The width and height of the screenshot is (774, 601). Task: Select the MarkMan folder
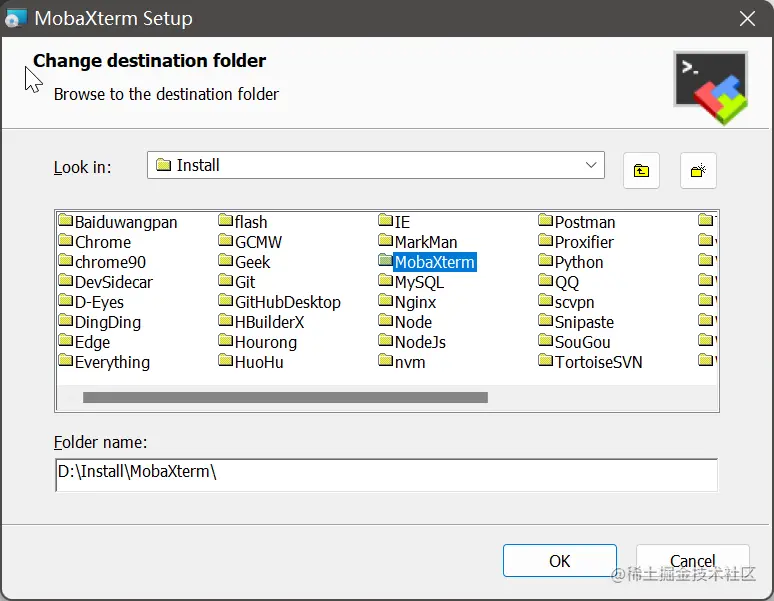[418, 242]
